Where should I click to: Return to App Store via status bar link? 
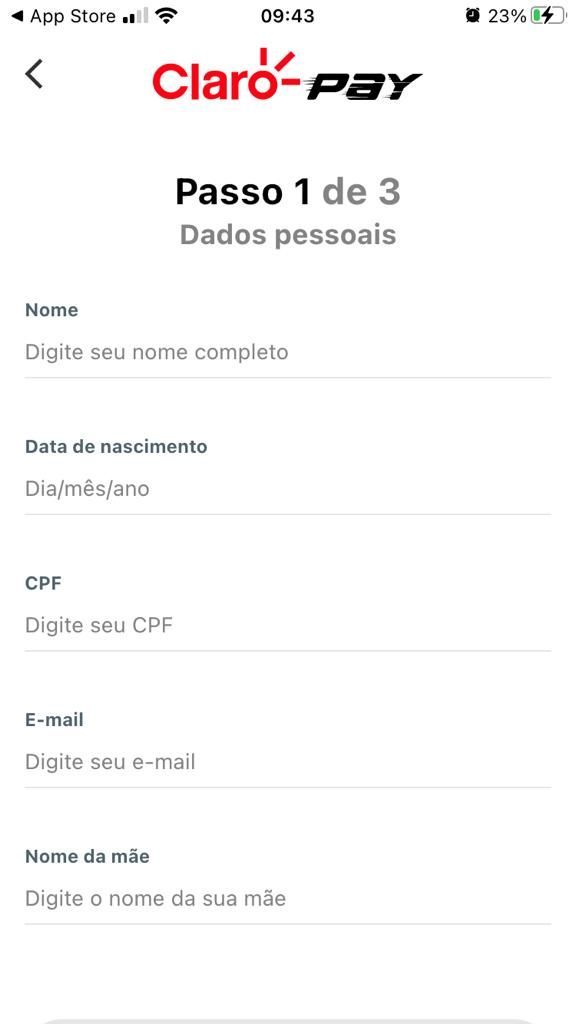point(63,16)
